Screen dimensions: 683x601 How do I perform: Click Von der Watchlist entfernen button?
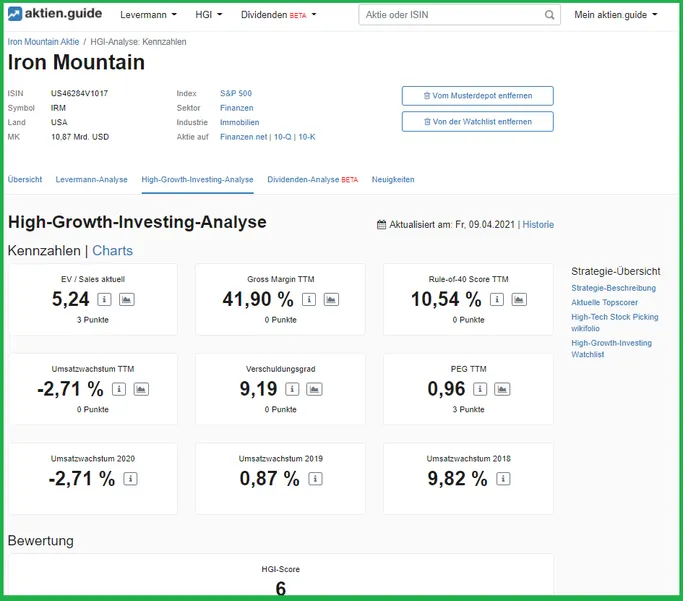(x=478, y=122)
